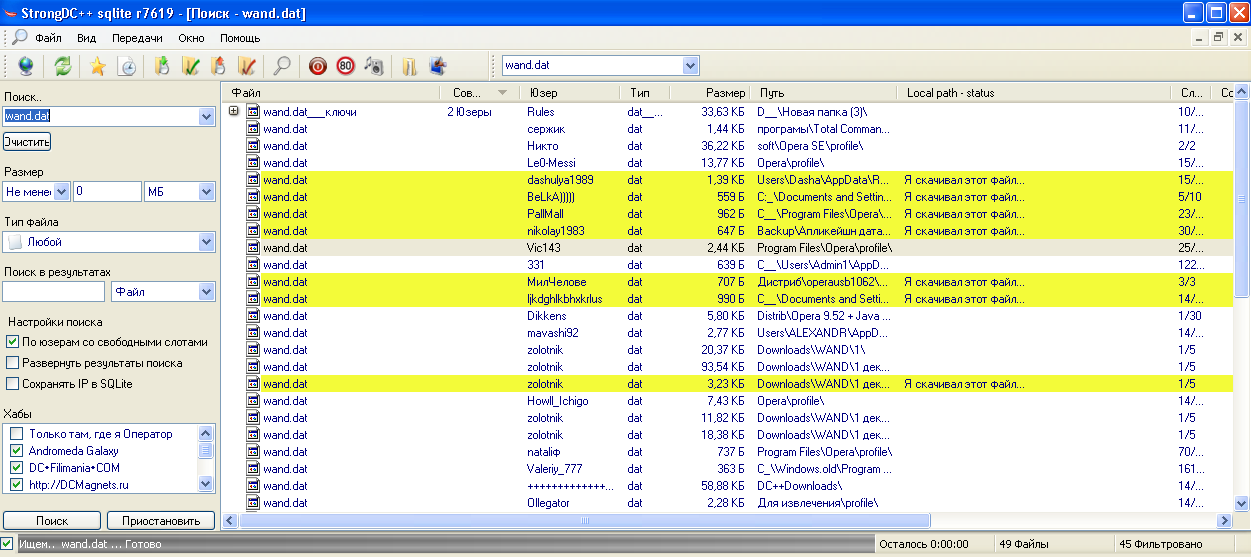Click the Поиск button at the bottom

pos(52,521)
